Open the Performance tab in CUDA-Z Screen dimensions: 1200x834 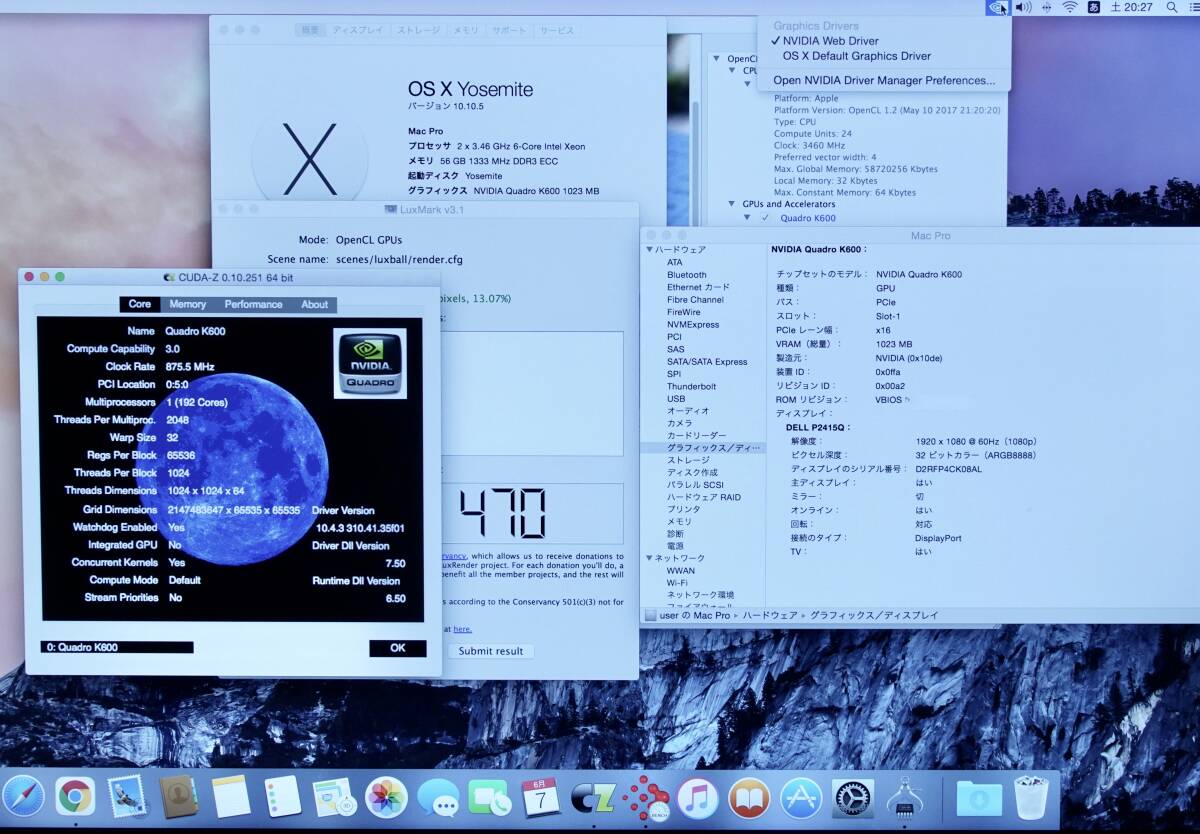pos(253,304)
